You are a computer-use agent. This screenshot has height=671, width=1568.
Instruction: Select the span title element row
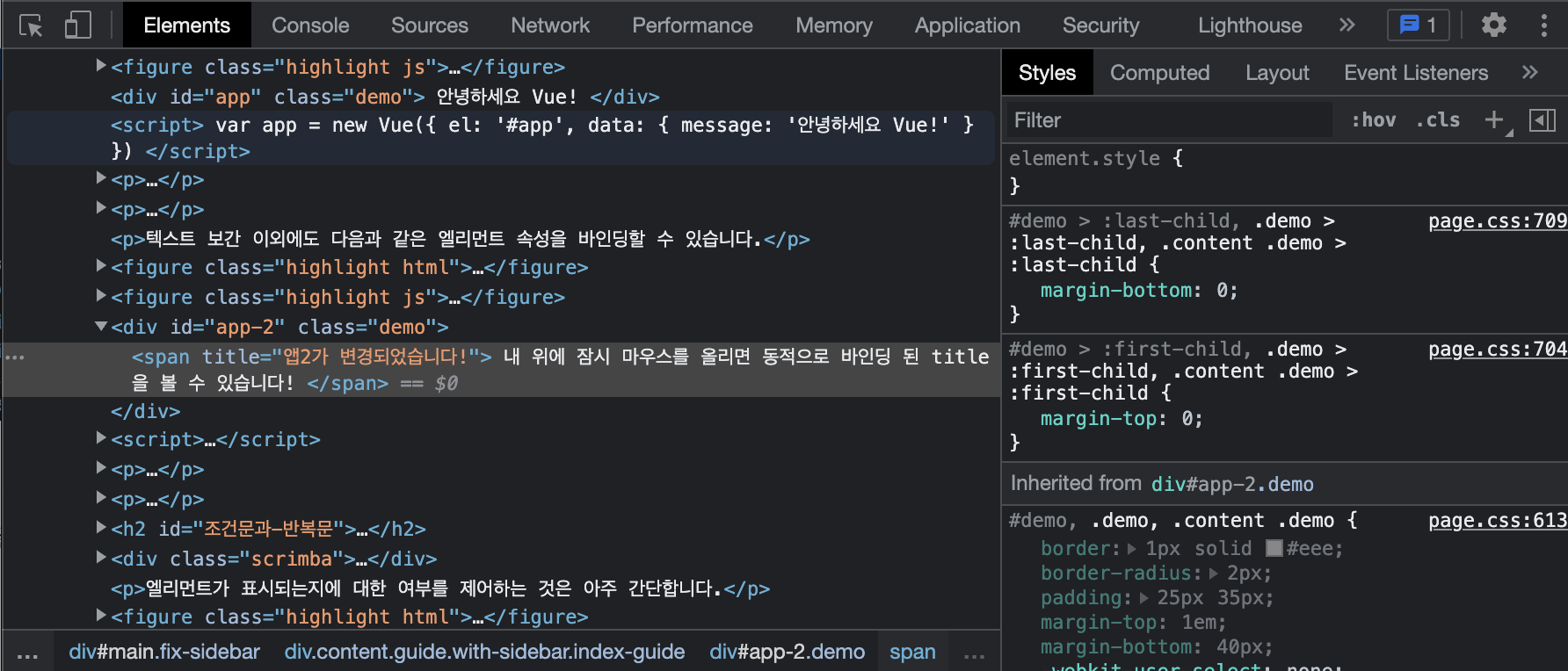click(x=501, y=370)
